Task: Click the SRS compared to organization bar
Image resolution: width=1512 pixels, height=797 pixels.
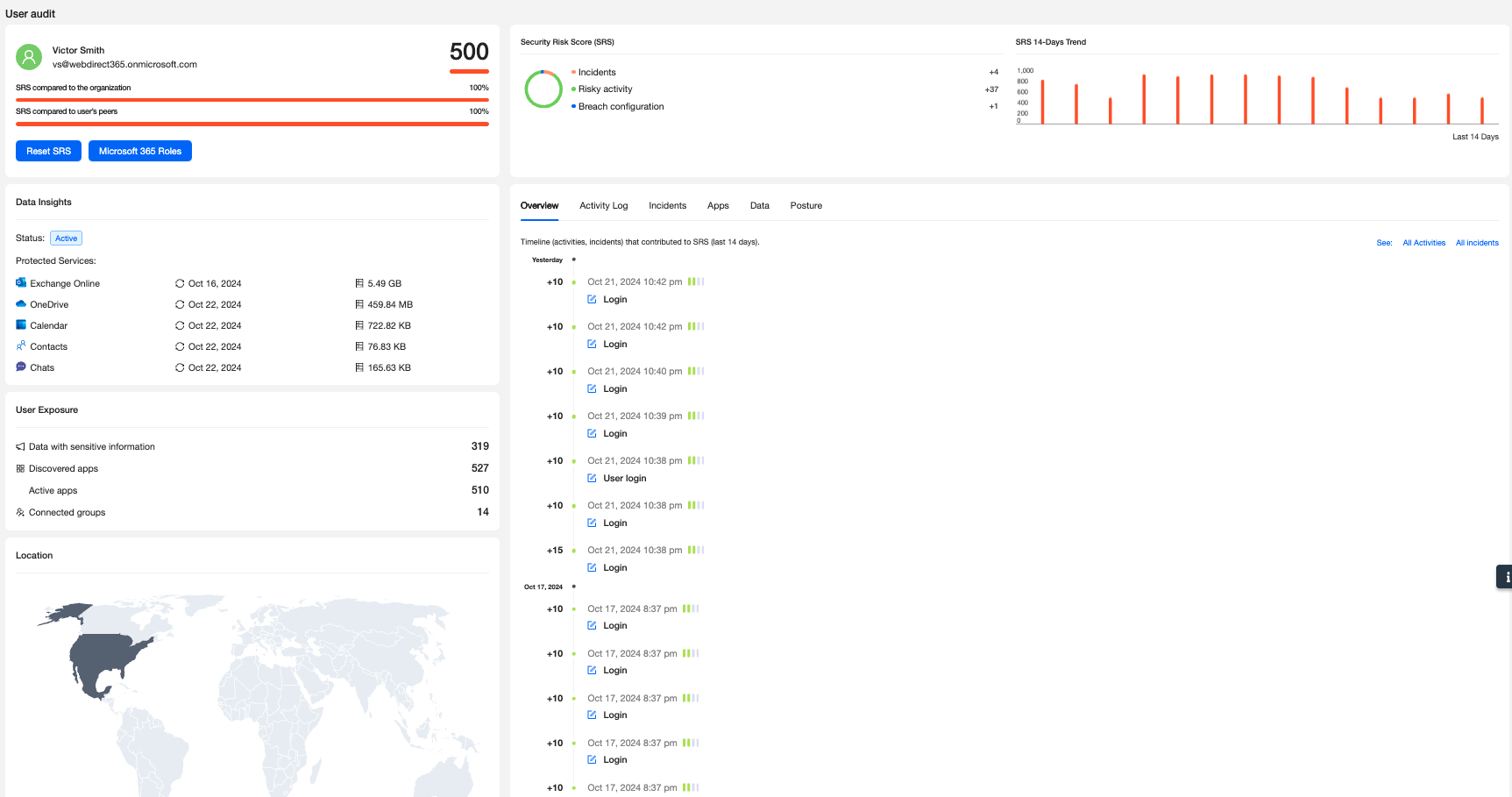Action: [x=252, y=100]
